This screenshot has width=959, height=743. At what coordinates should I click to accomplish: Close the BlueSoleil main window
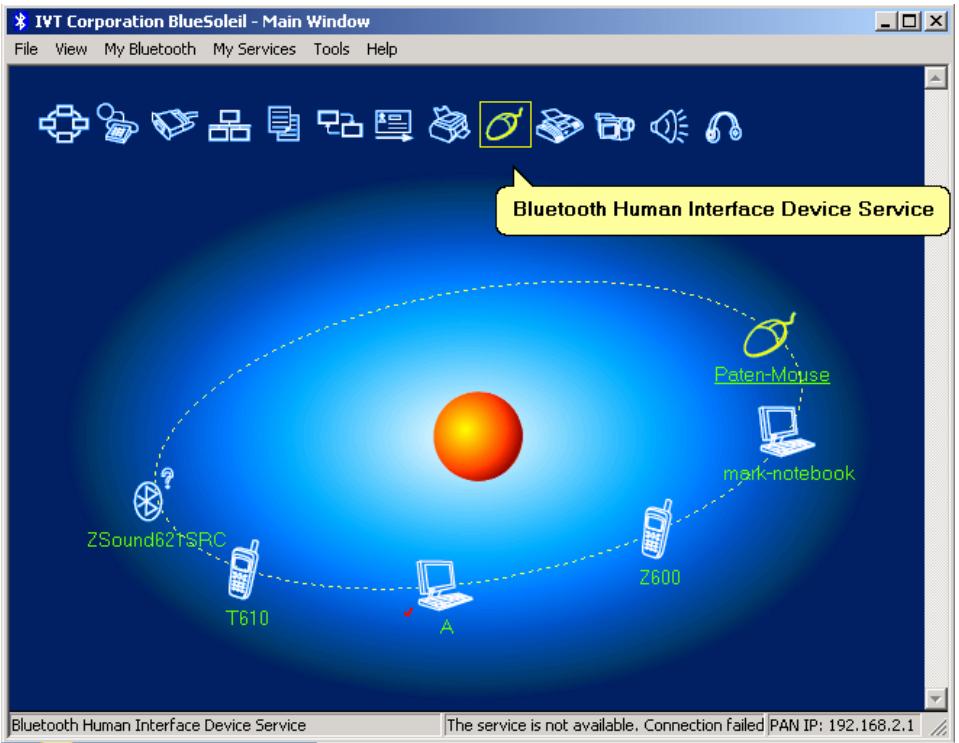[x=936, y=21]
